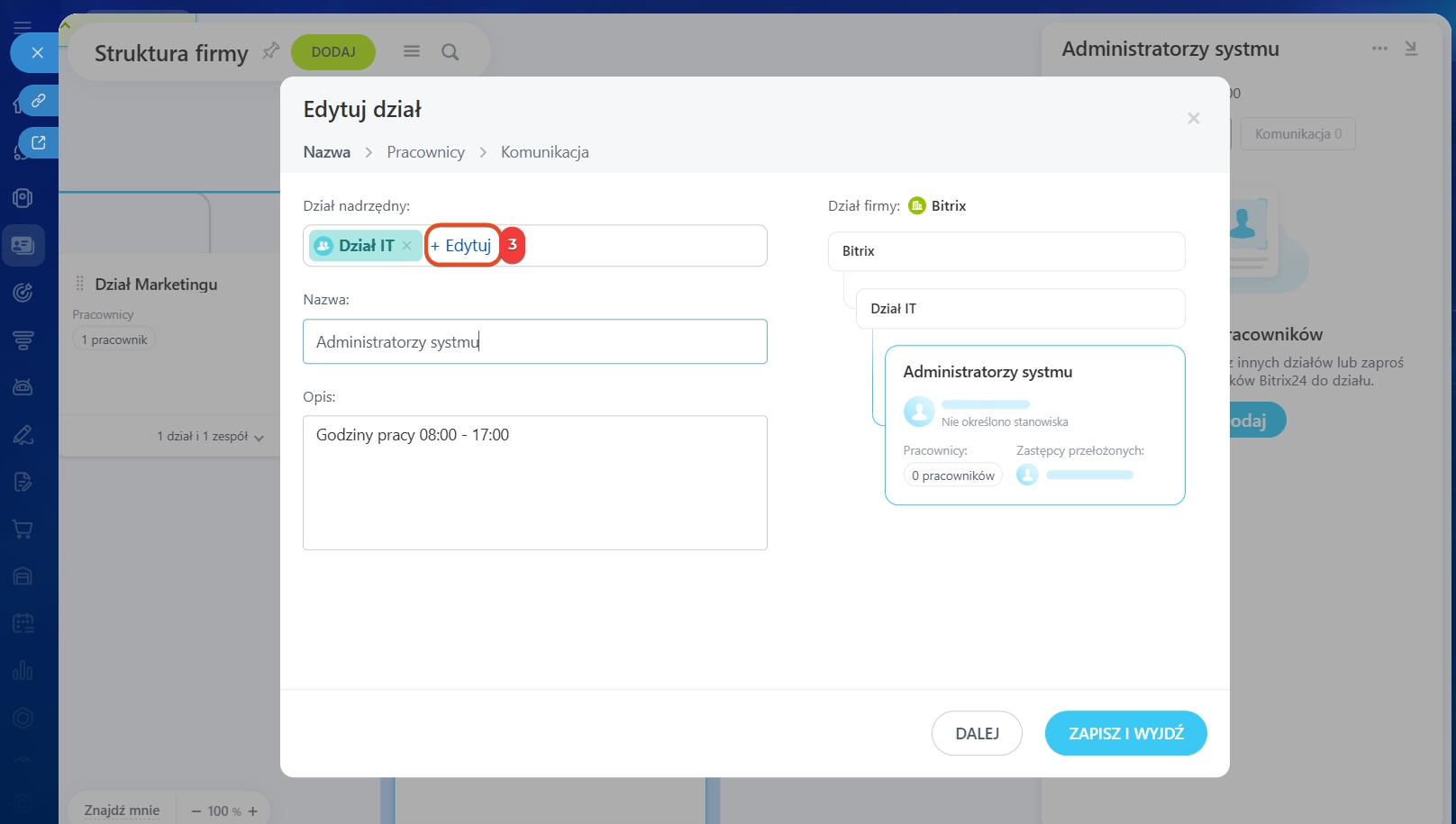
Task: Open page in new window icon
Action: point(38,142)
